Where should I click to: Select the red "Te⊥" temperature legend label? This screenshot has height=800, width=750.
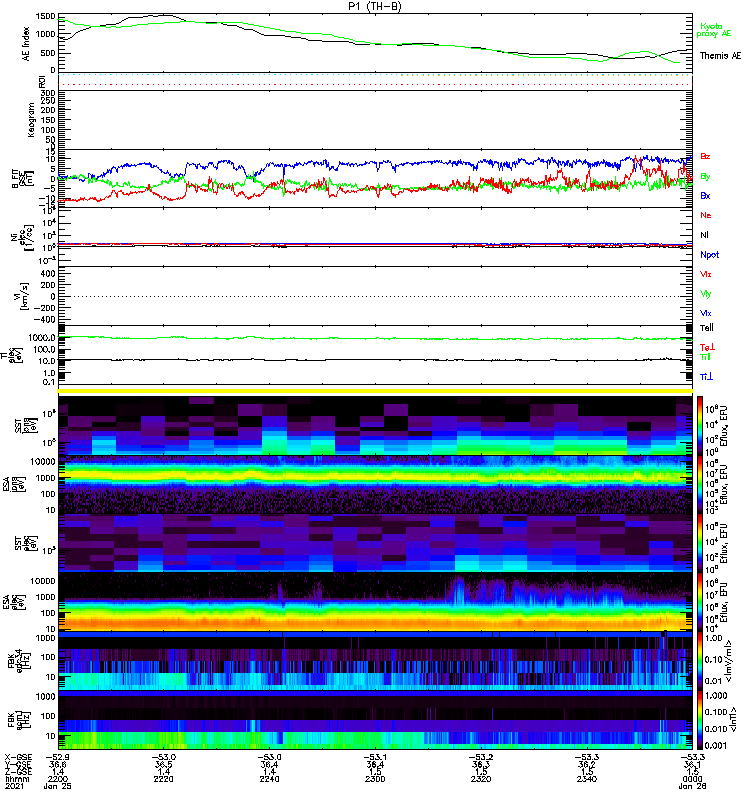707,347
